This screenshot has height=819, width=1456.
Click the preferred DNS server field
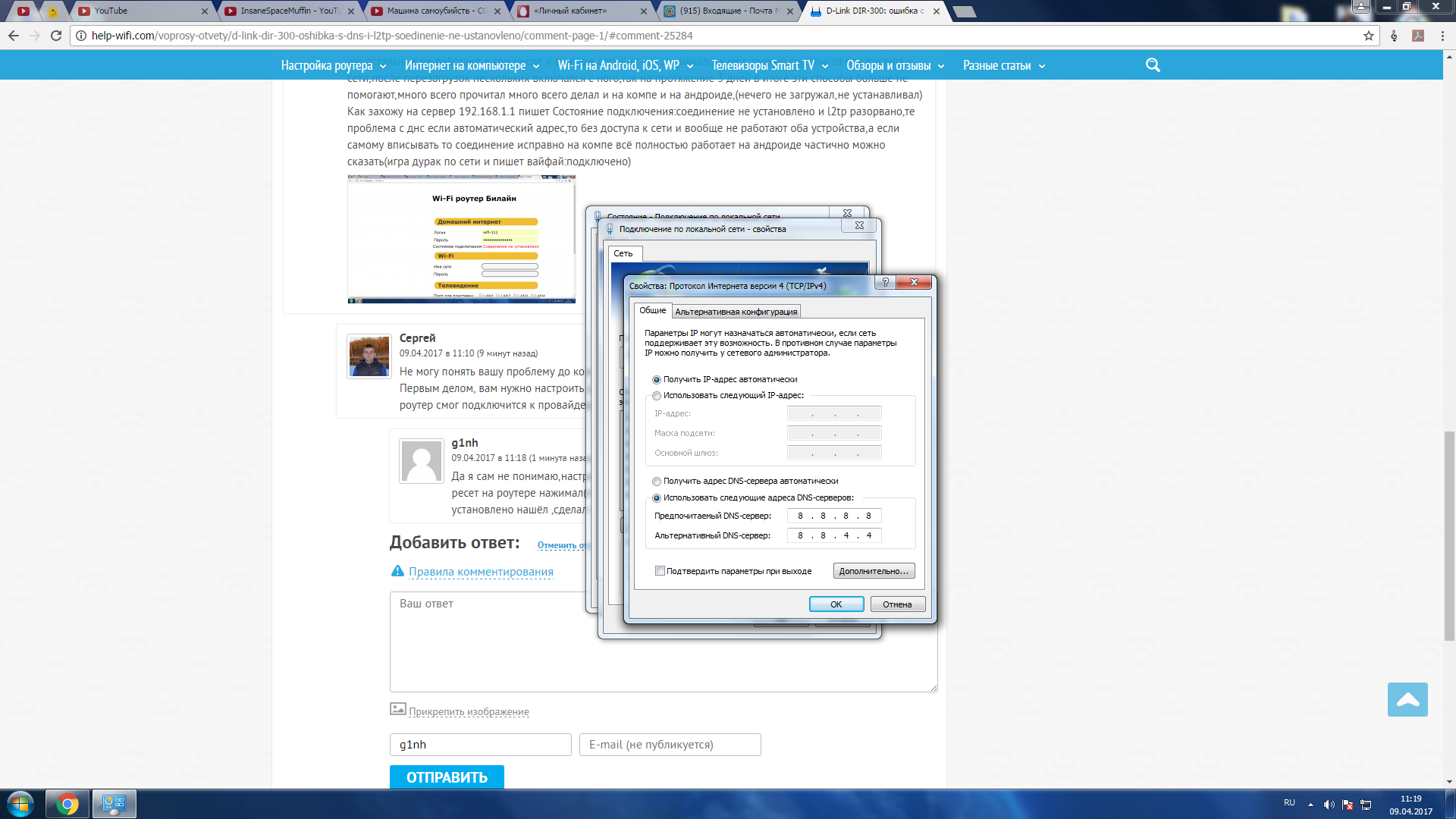834,516
